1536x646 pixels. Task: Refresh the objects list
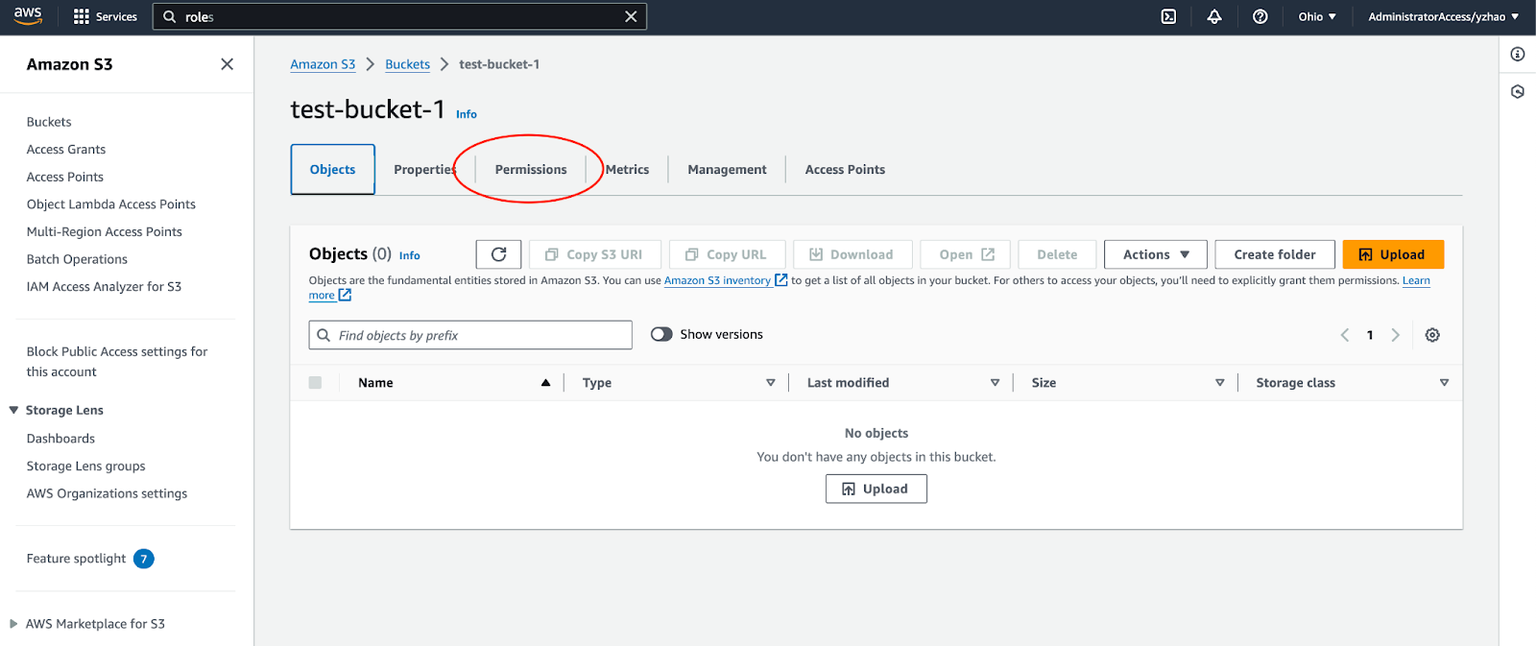pos(499,254)
